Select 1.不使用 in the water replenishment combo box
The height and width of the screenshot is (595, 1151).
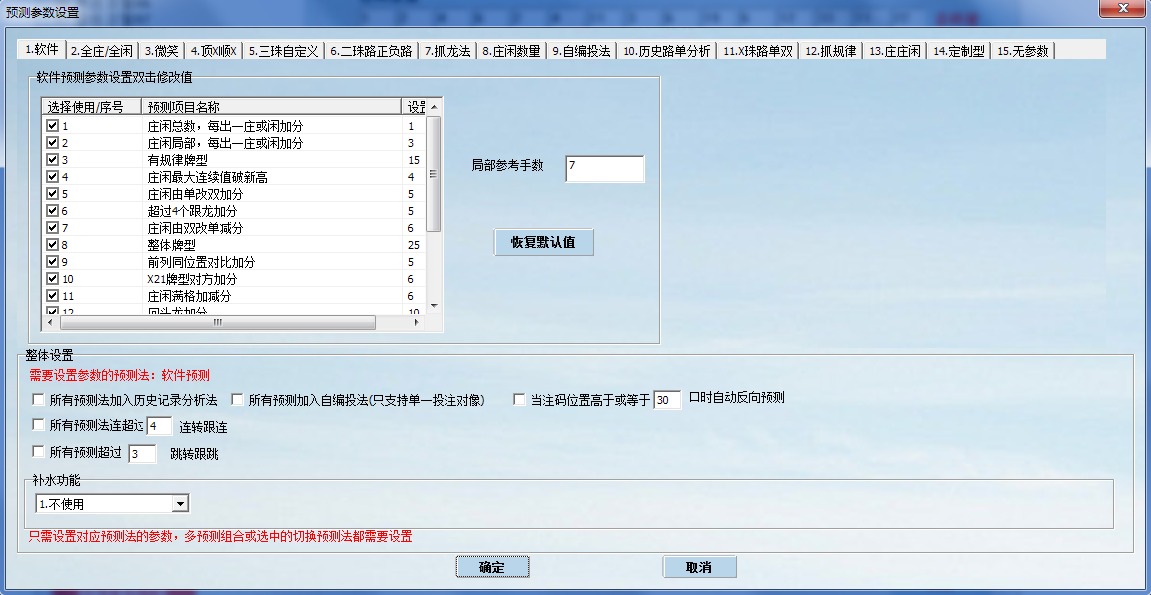click(x=100, y=503)
